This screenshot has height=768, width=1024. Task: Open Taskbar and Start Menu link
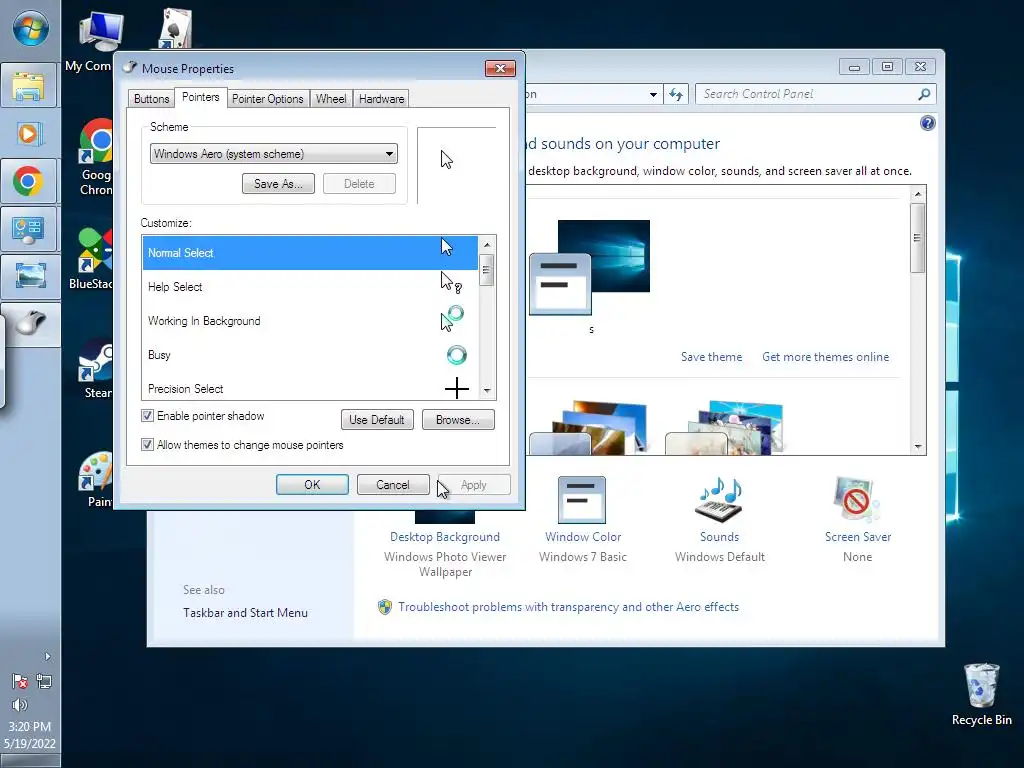tap(245, 613)
